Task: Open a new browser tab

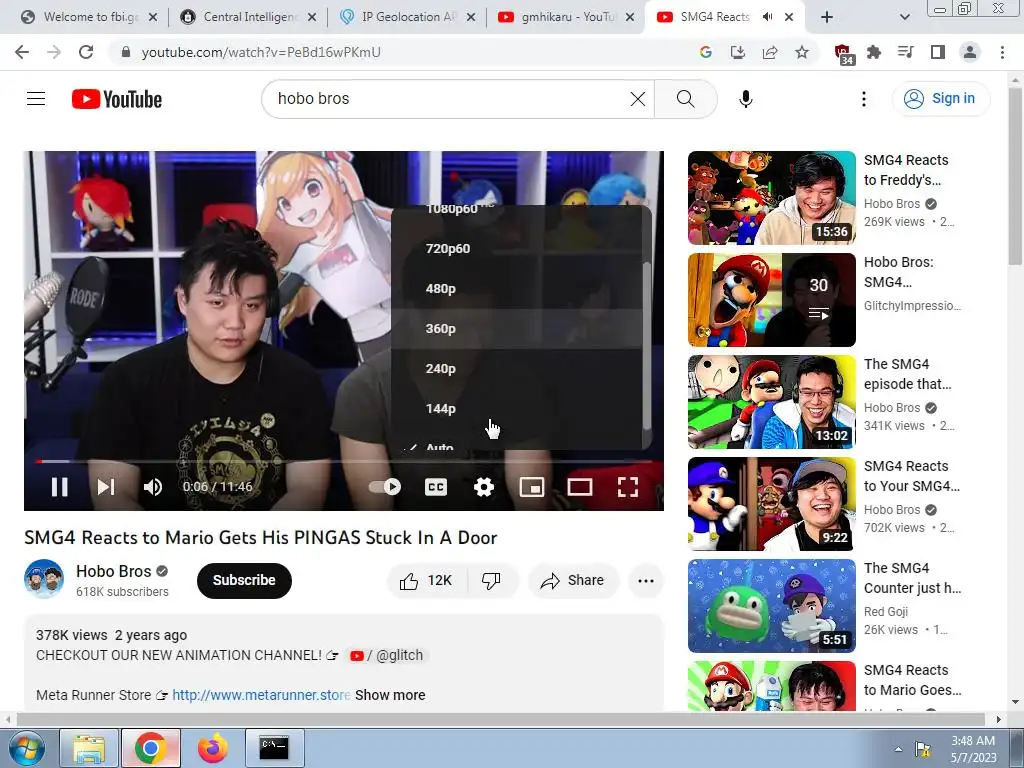Action: pos(827,18)
